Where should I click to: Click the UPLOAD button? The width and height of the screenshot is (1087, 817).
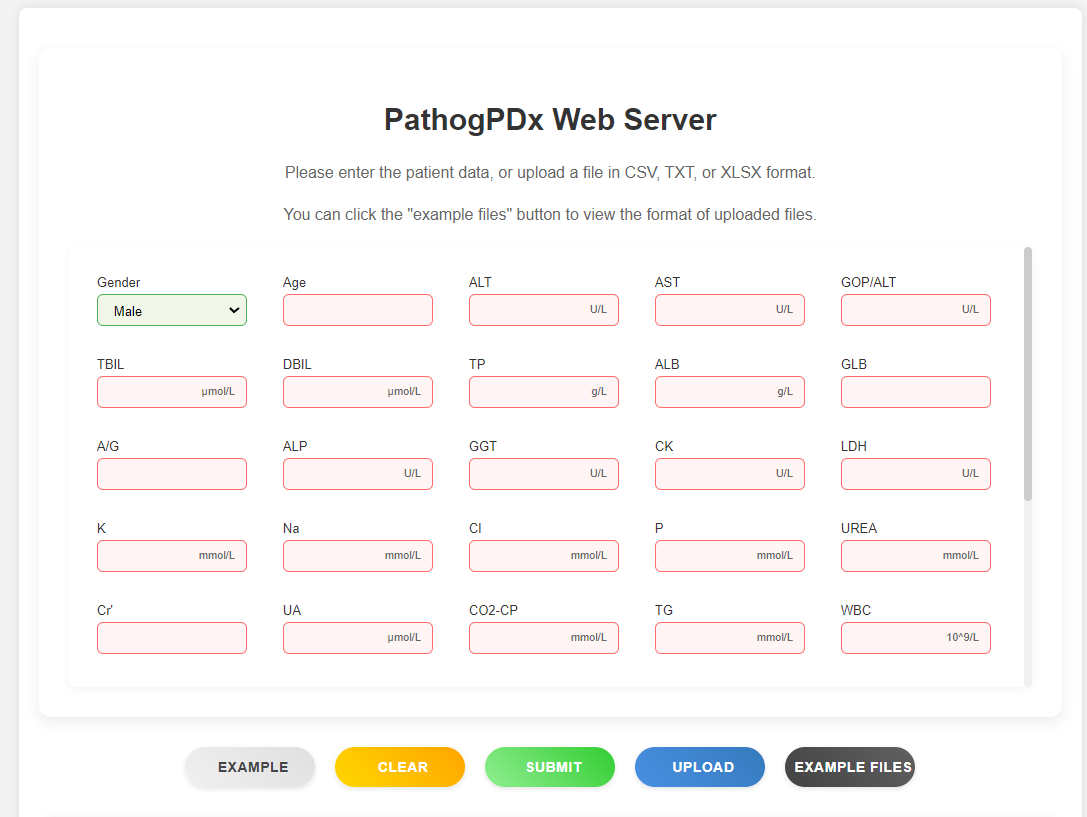(x=699, y=767)
